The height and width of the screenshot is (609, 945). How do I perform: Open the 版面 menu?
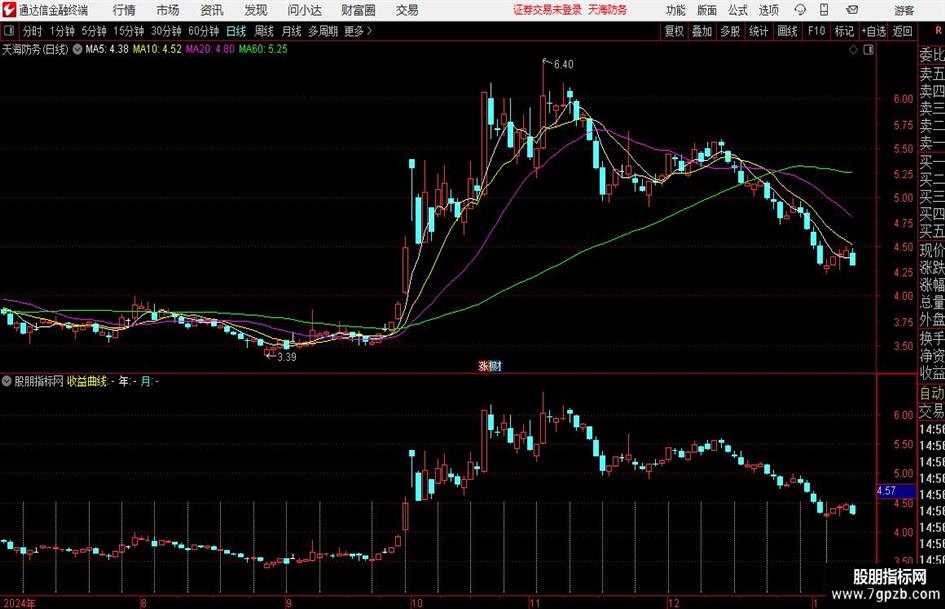click(x=706, y=10)
